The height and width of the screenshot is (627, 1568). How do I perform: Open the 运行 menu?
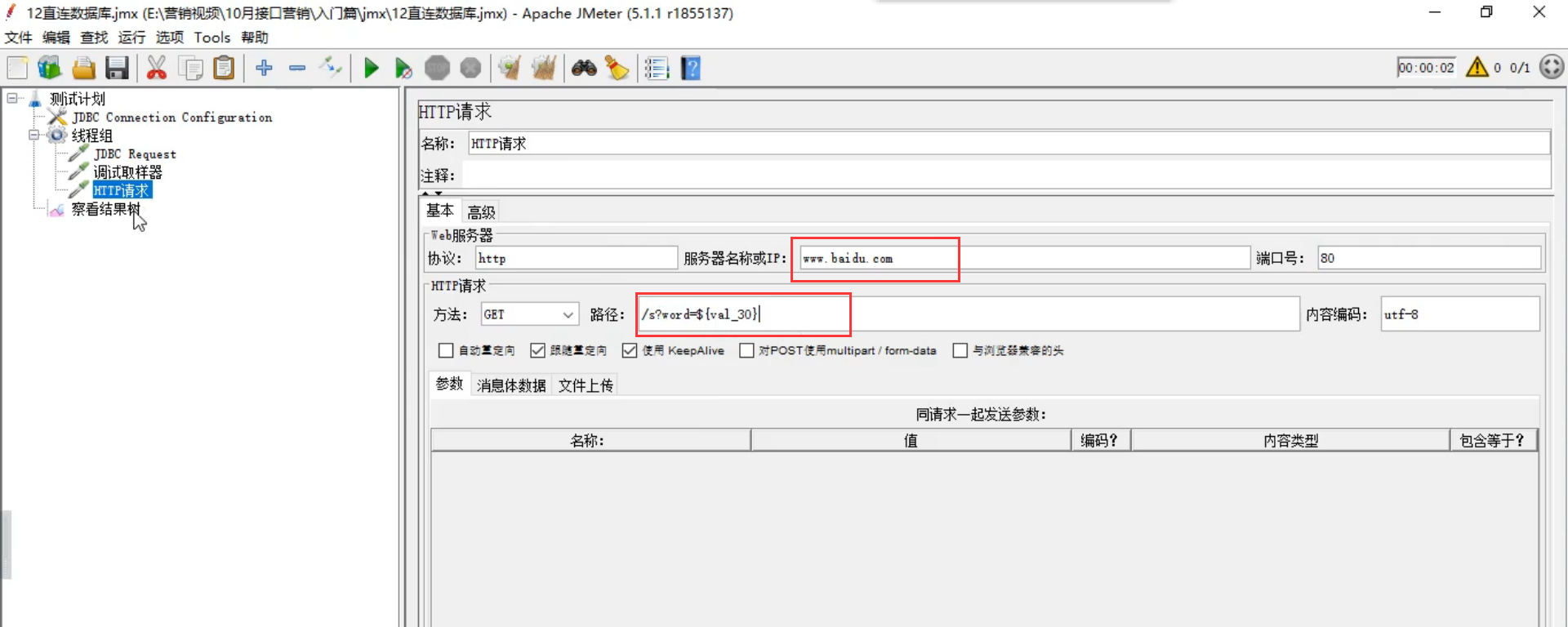coord(131,38)
